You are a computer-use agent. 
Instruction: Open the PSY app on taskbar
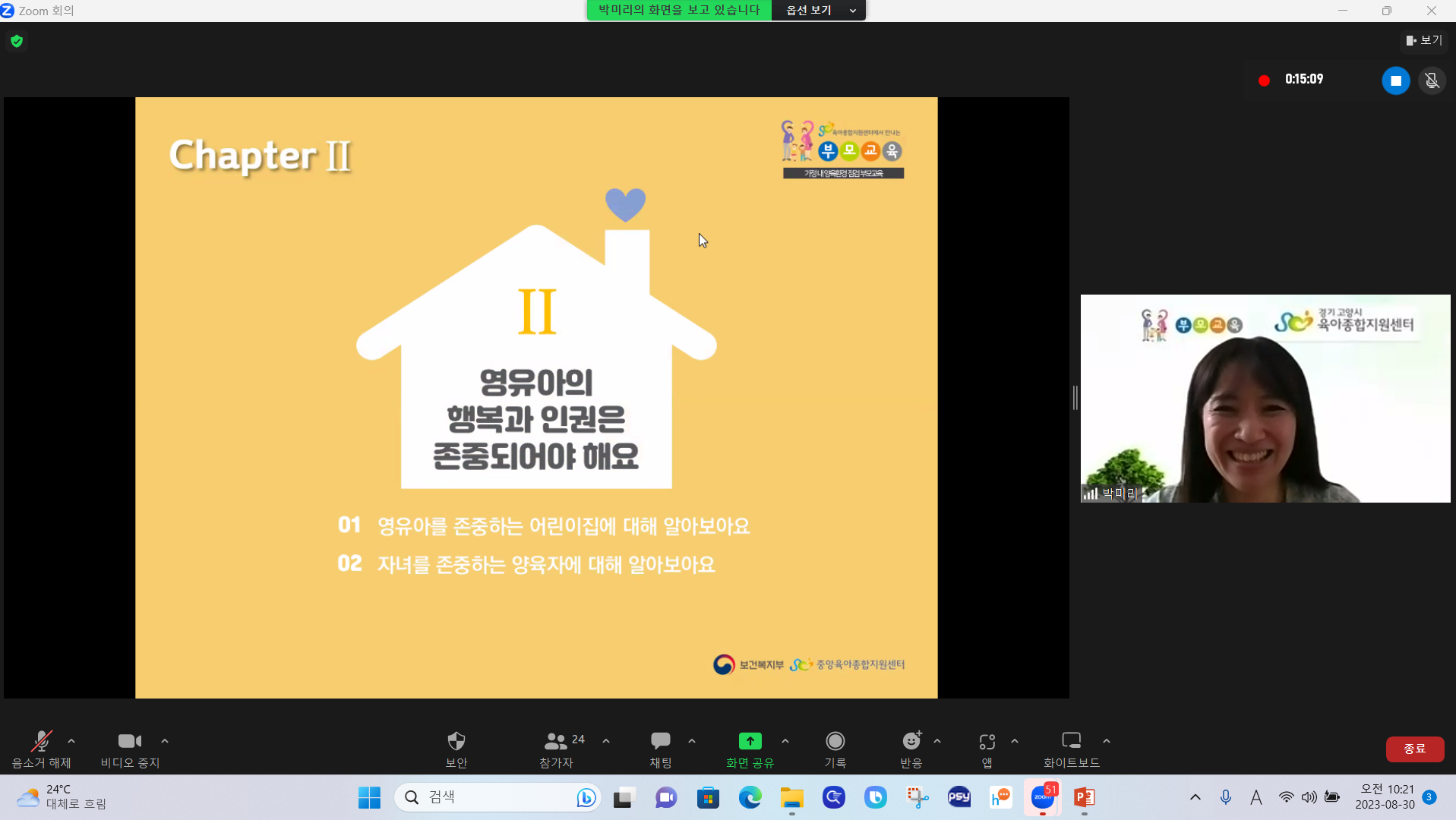(x=959, y=797)
